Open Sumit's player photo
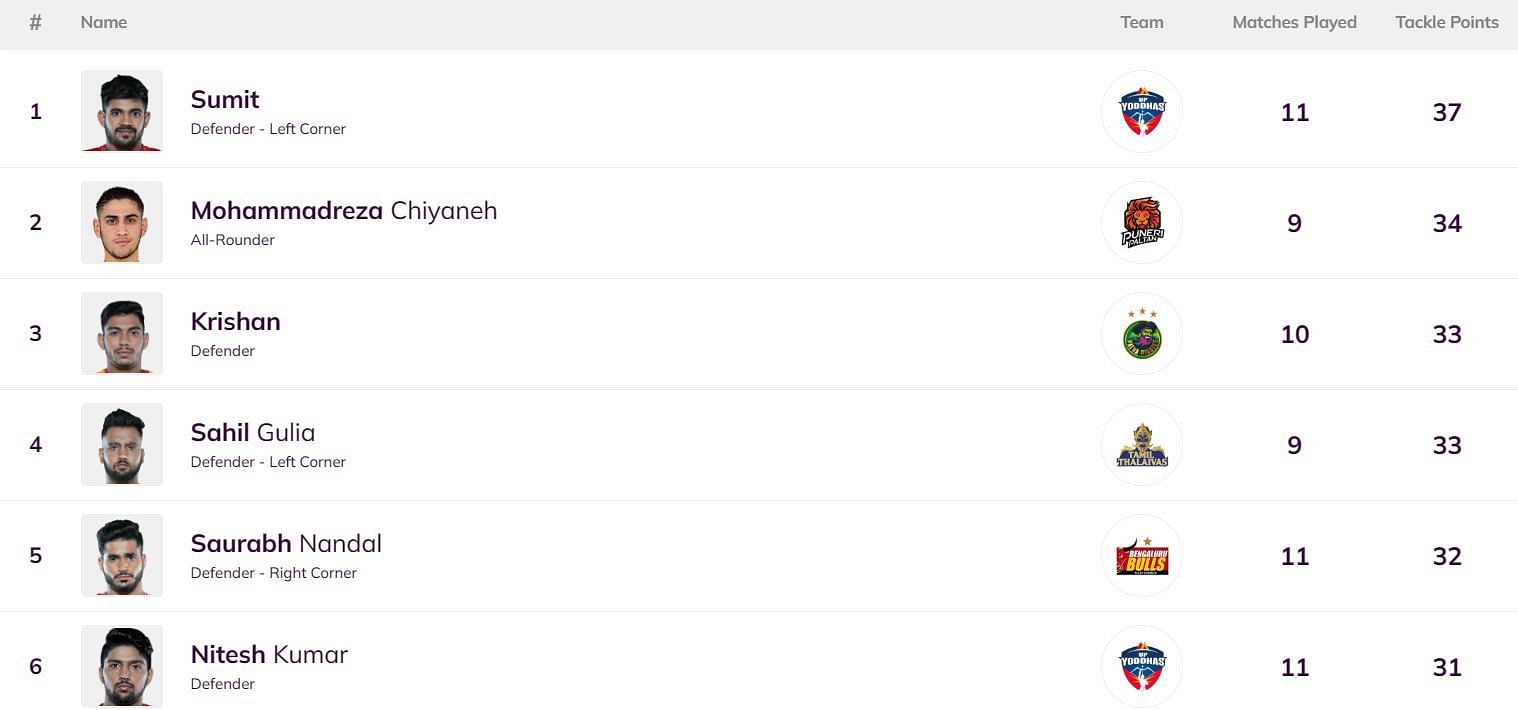This screenshot has width=1518, height=710. coord(122,111)
